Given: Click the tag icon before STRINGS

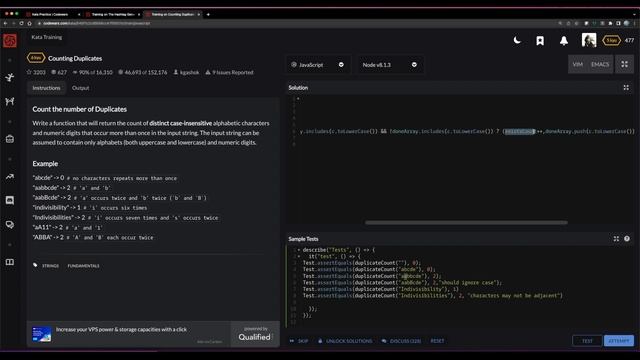Looking at the screenshot, I should point(35,265).
